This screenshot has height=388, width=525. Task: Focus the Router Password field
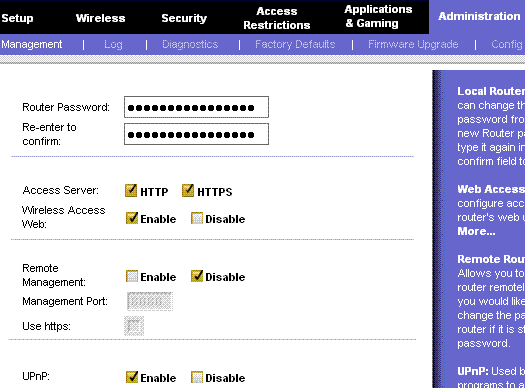point(196,107)
